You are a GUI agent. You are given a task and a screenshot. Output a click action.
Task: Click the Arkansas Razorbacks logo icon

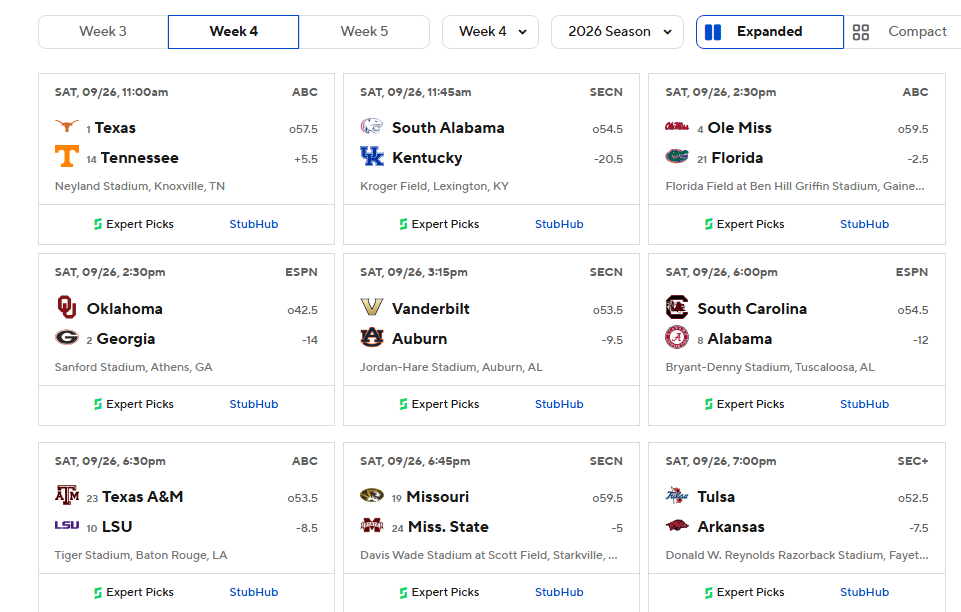(x=677, y=525)
